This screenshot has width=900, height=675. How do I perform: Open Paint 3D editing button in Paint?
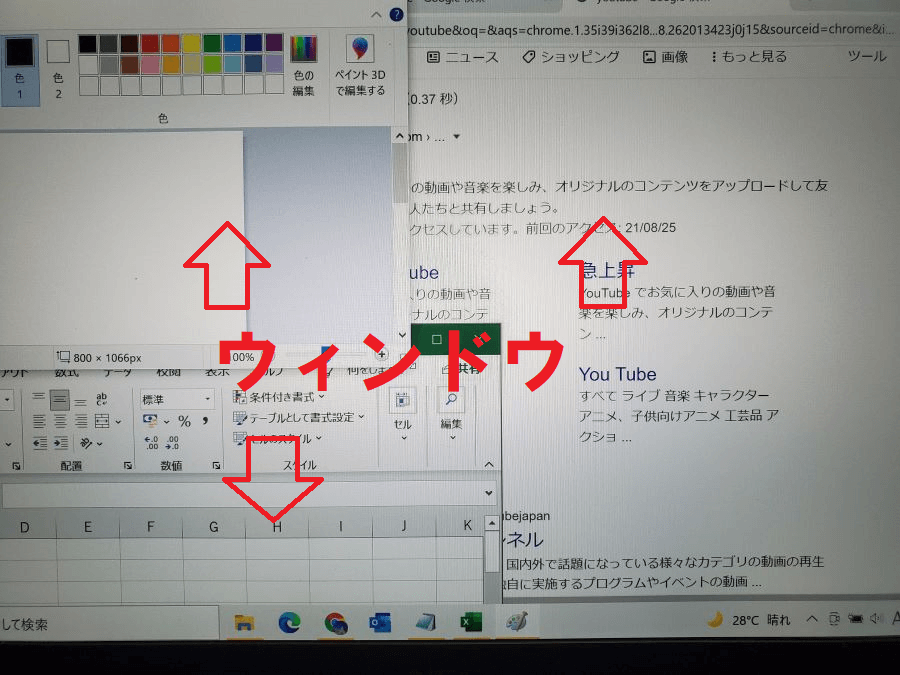[360, 65]
